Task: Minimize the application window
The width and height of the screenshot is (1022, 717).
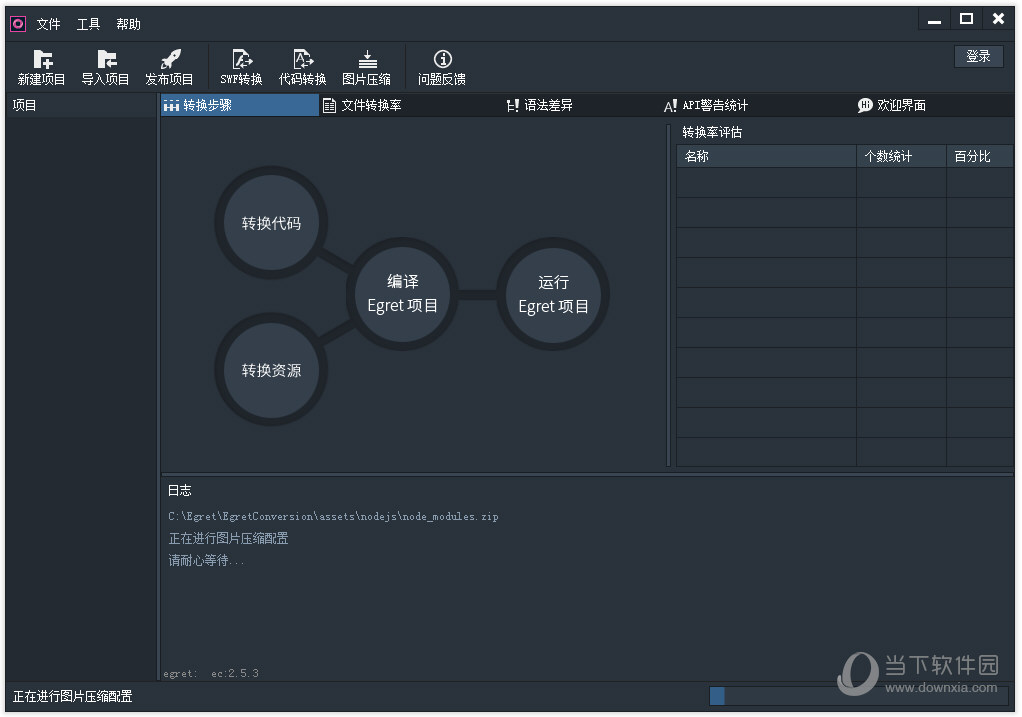Action: pos(935,21)
